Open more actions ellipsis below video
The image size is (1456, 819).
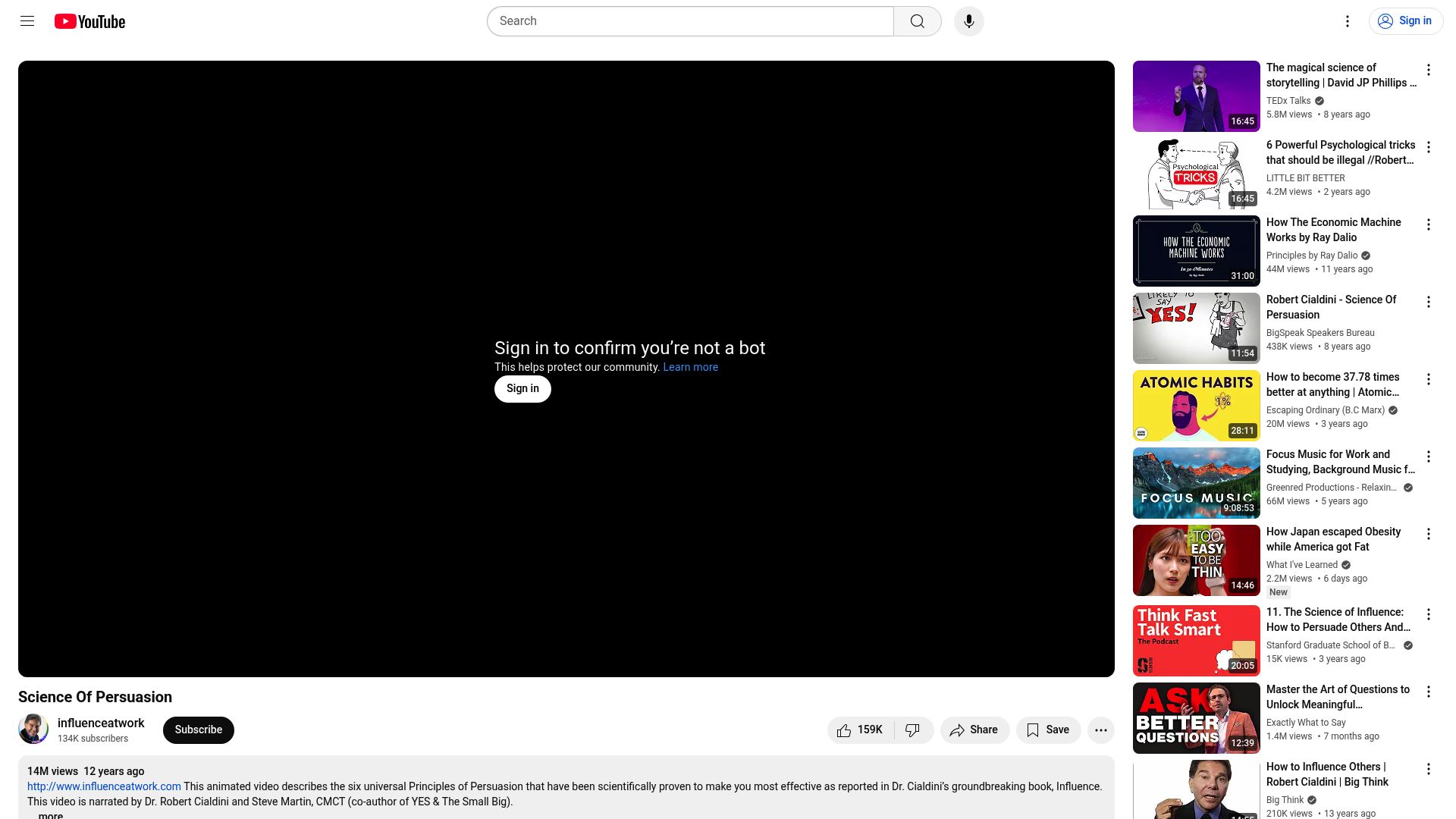(1101, 730)
